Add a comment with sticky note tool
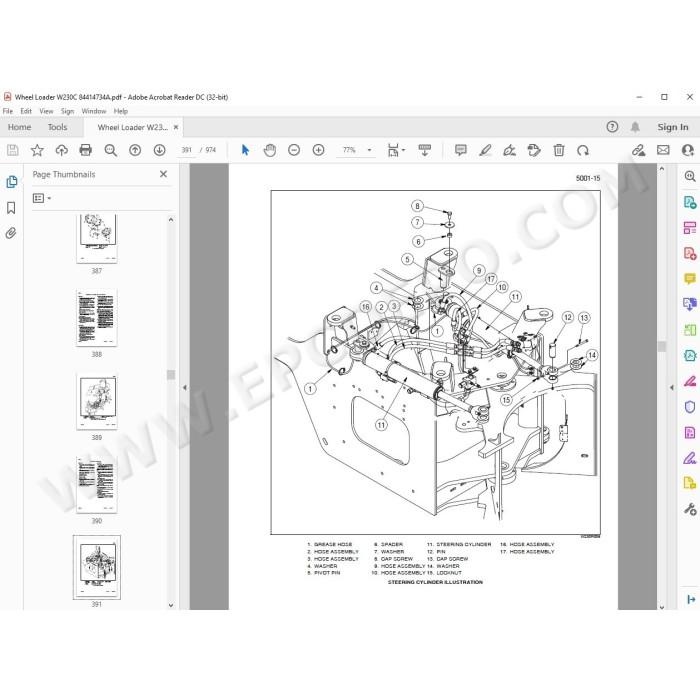This screenshot has width=700, height=700. coord(461,150)
